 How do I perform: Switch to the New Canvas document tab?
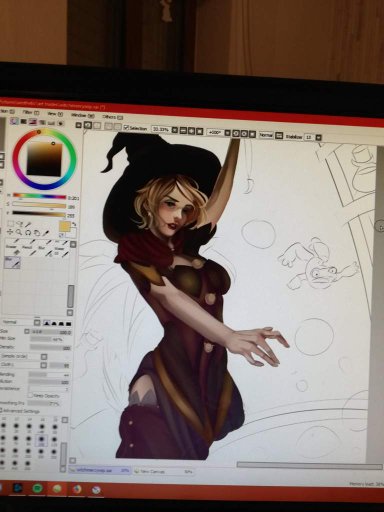coord(164,472)
